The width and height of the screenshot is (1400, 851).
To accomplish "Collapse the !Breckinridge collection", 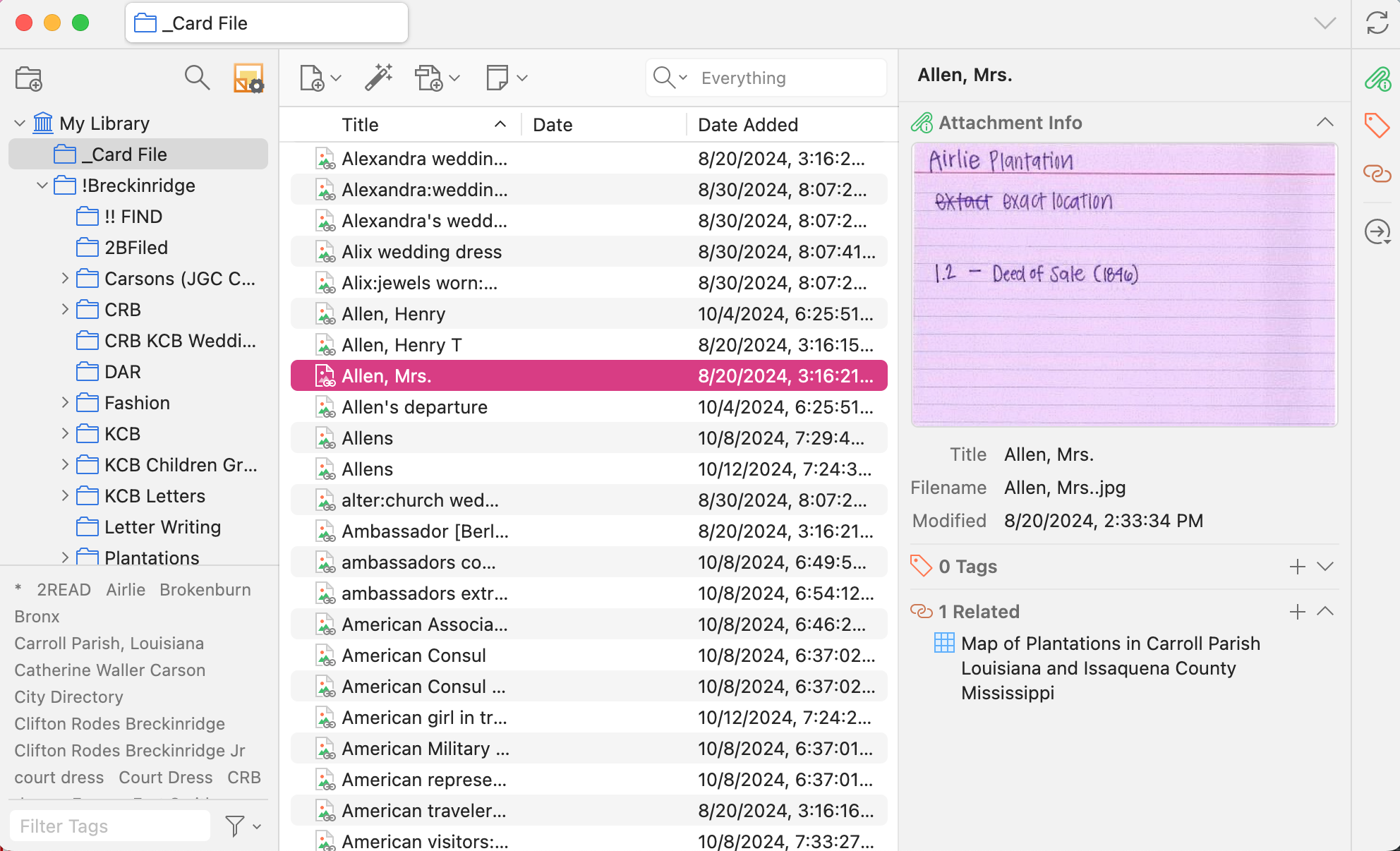I will [x=42, y=186].
